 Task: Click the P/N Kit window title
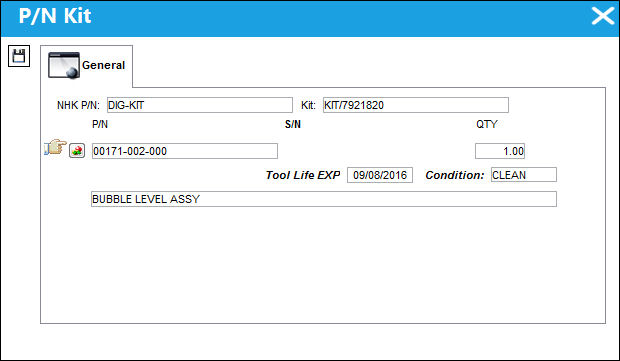click(x=55, y=16)
